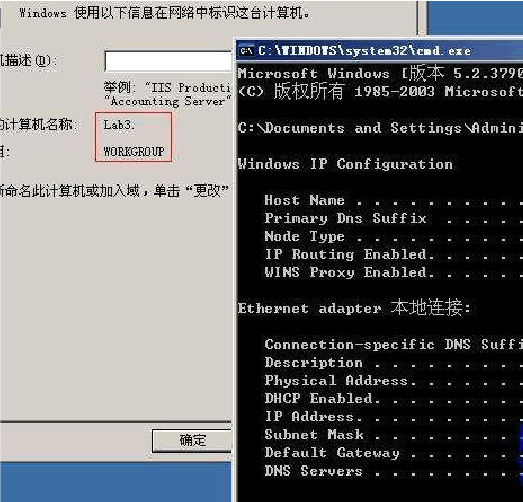
Task: Click the Host Name line
Action: [394, 200]
